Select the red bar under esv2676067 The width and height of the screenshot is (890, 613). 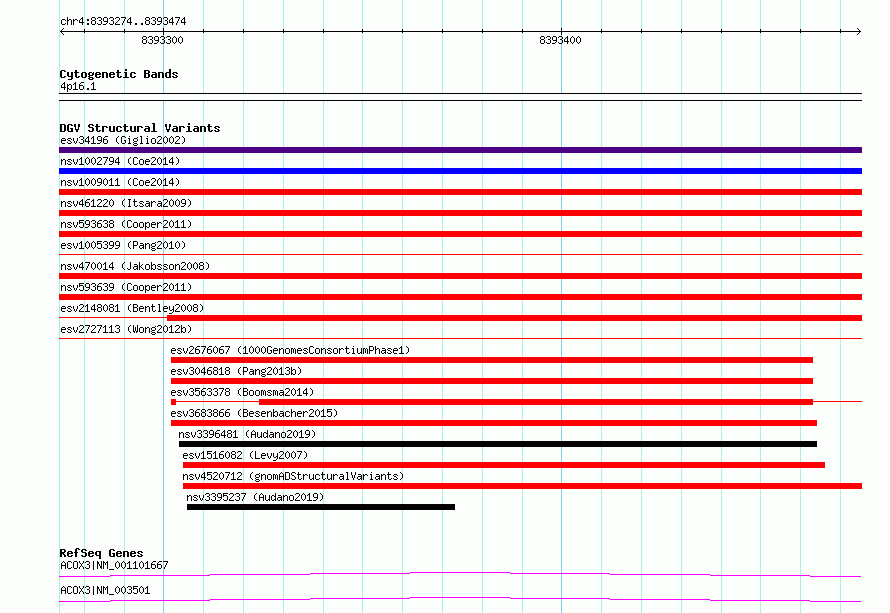(492, 360)
